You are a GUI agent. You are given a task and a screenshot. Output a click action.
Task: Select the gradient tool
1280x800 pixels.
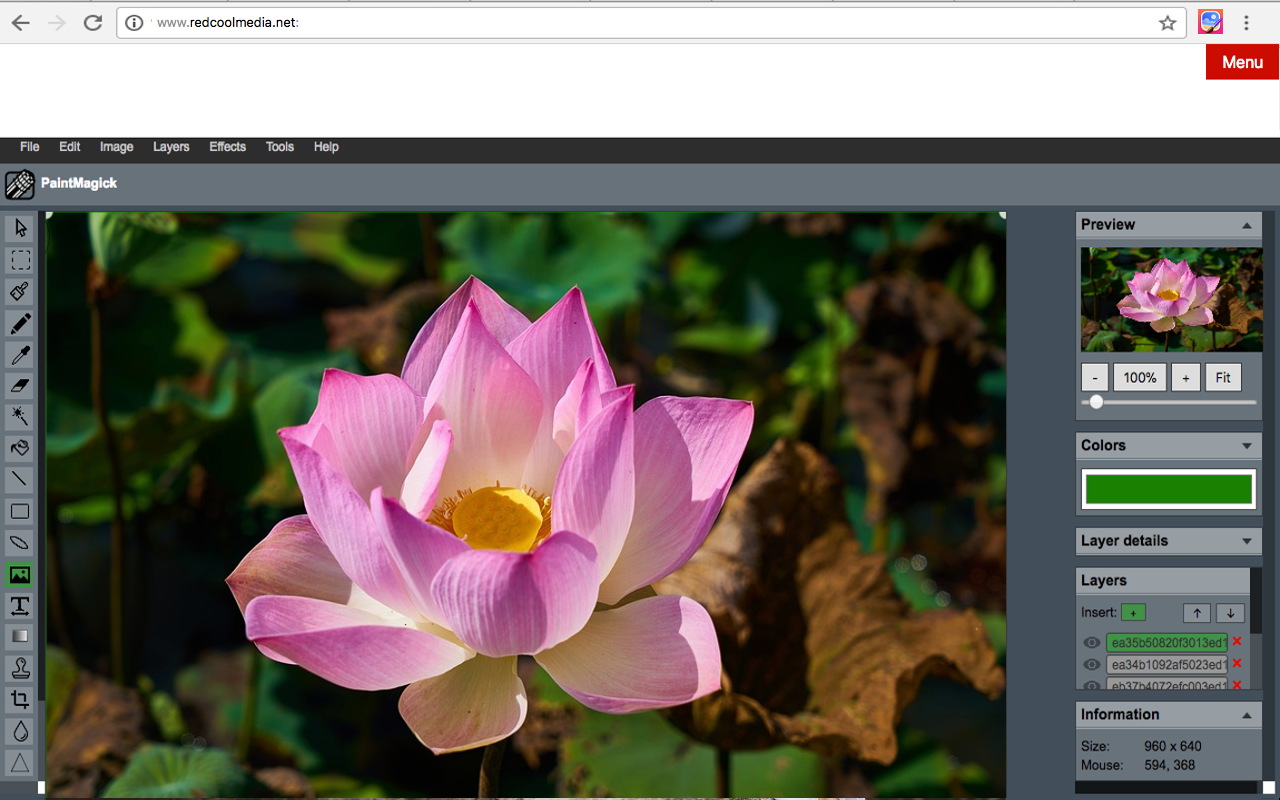(x=20, y=637)
